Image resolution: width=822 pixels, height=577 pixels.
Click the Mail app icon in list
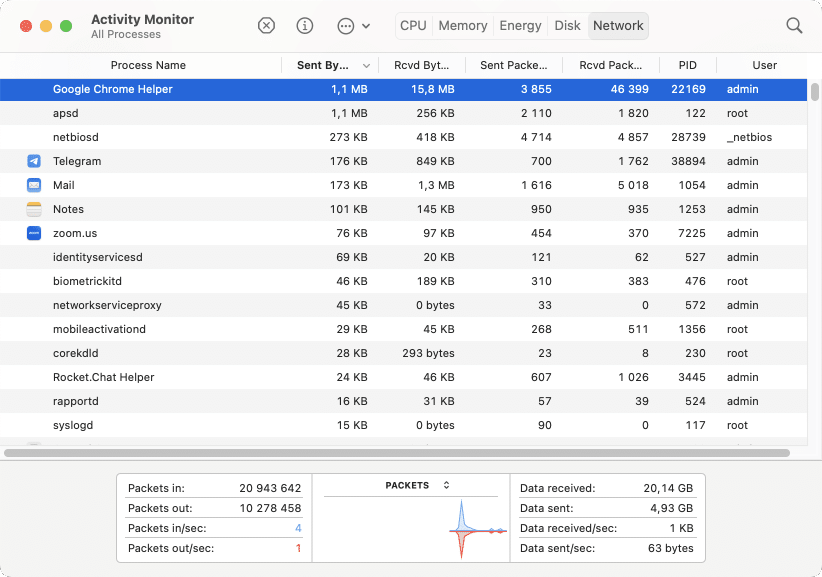(34, 185)
